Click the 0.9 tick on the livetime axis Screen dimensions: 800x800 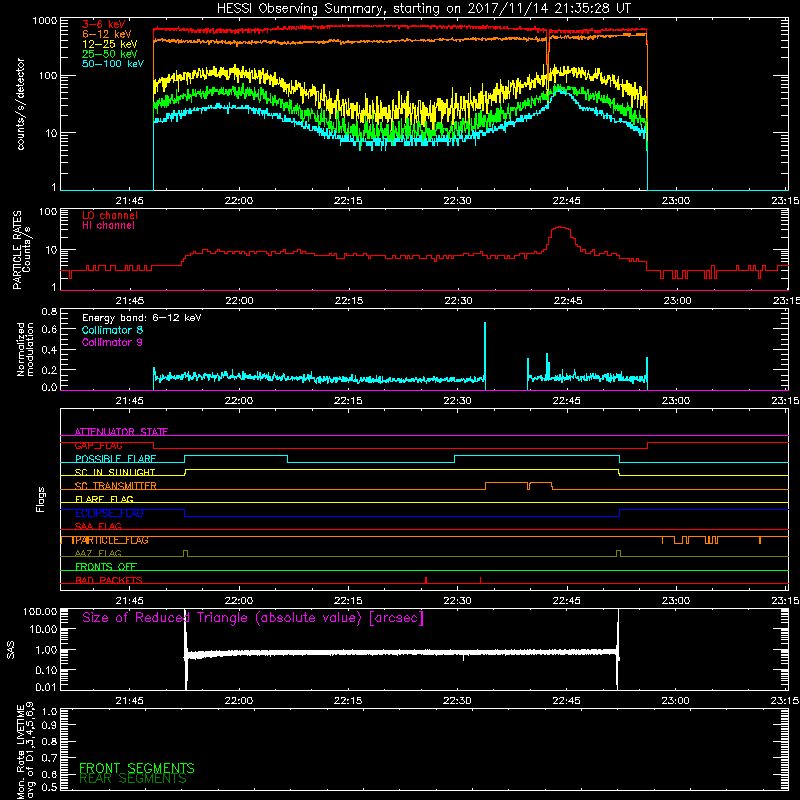pos(49,726)
